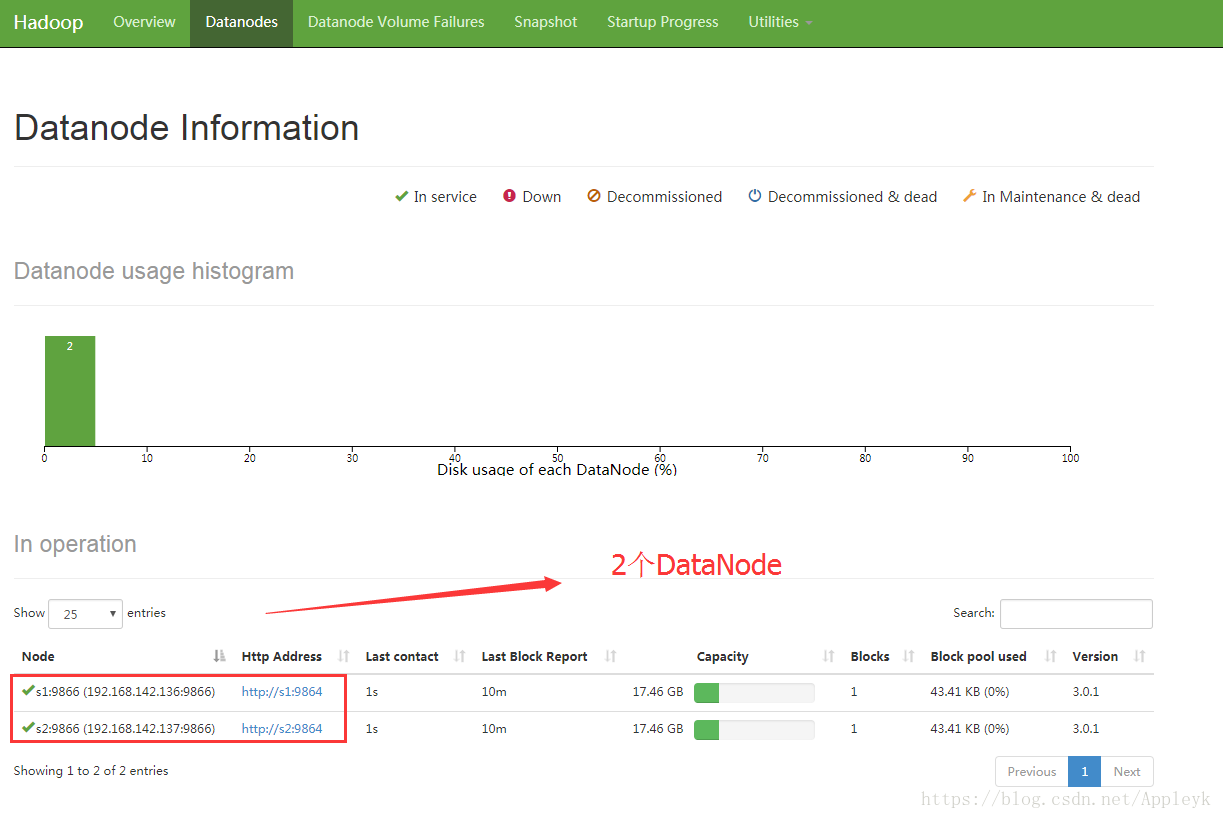Click Last Block Report 10m for s1

tap(493, 692)
